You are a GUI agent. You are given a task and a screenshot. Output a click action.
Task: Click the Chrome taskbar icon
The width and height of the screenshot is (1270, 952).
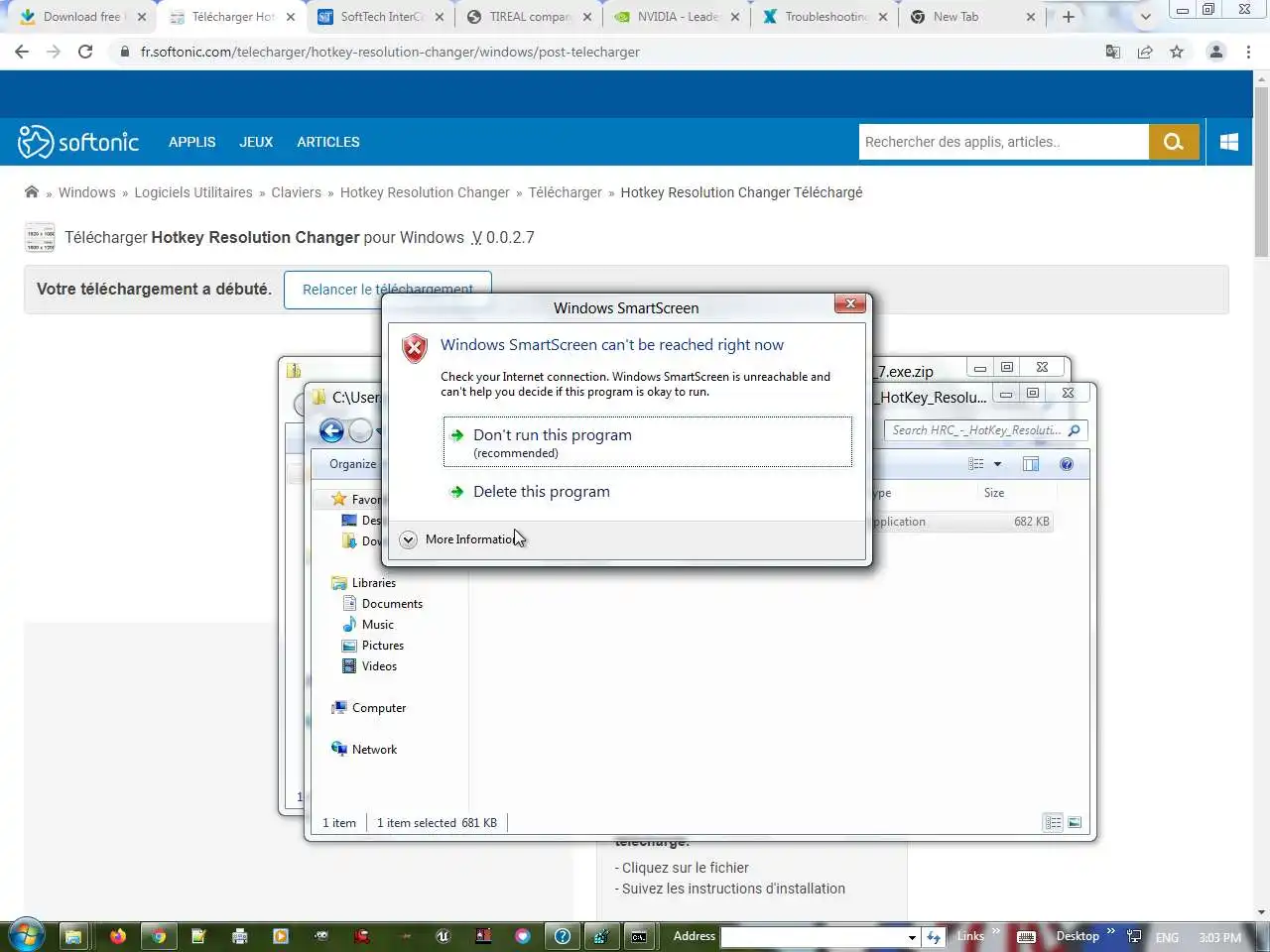click(x=158, y=936)
